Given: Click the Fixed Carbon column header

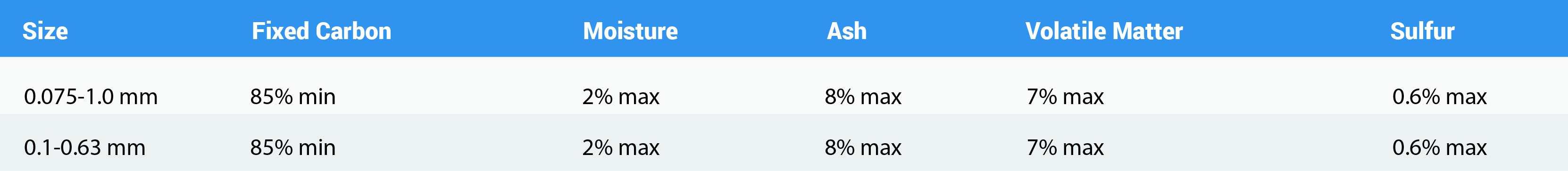Looking at the screenshot, I should (x=321, y=31).
